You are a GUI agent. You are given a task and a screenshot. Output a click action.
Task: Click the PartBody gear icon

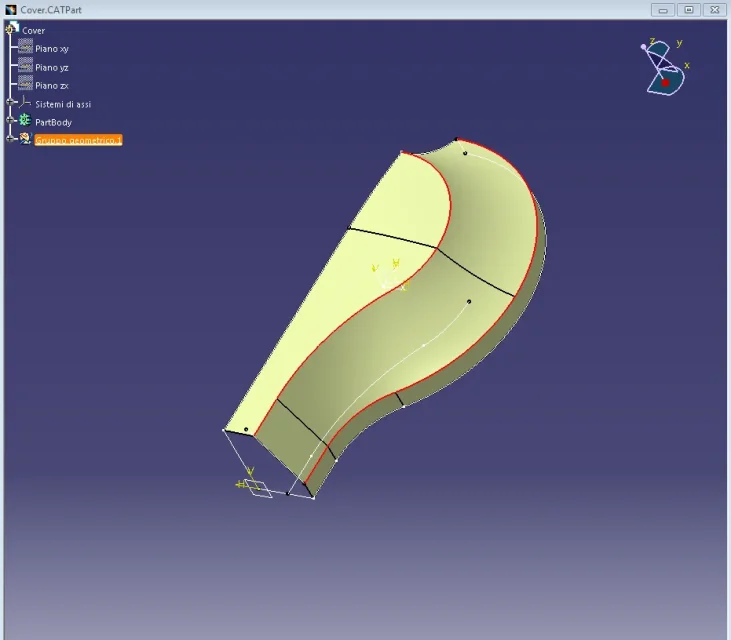click(x=25, y=120)
